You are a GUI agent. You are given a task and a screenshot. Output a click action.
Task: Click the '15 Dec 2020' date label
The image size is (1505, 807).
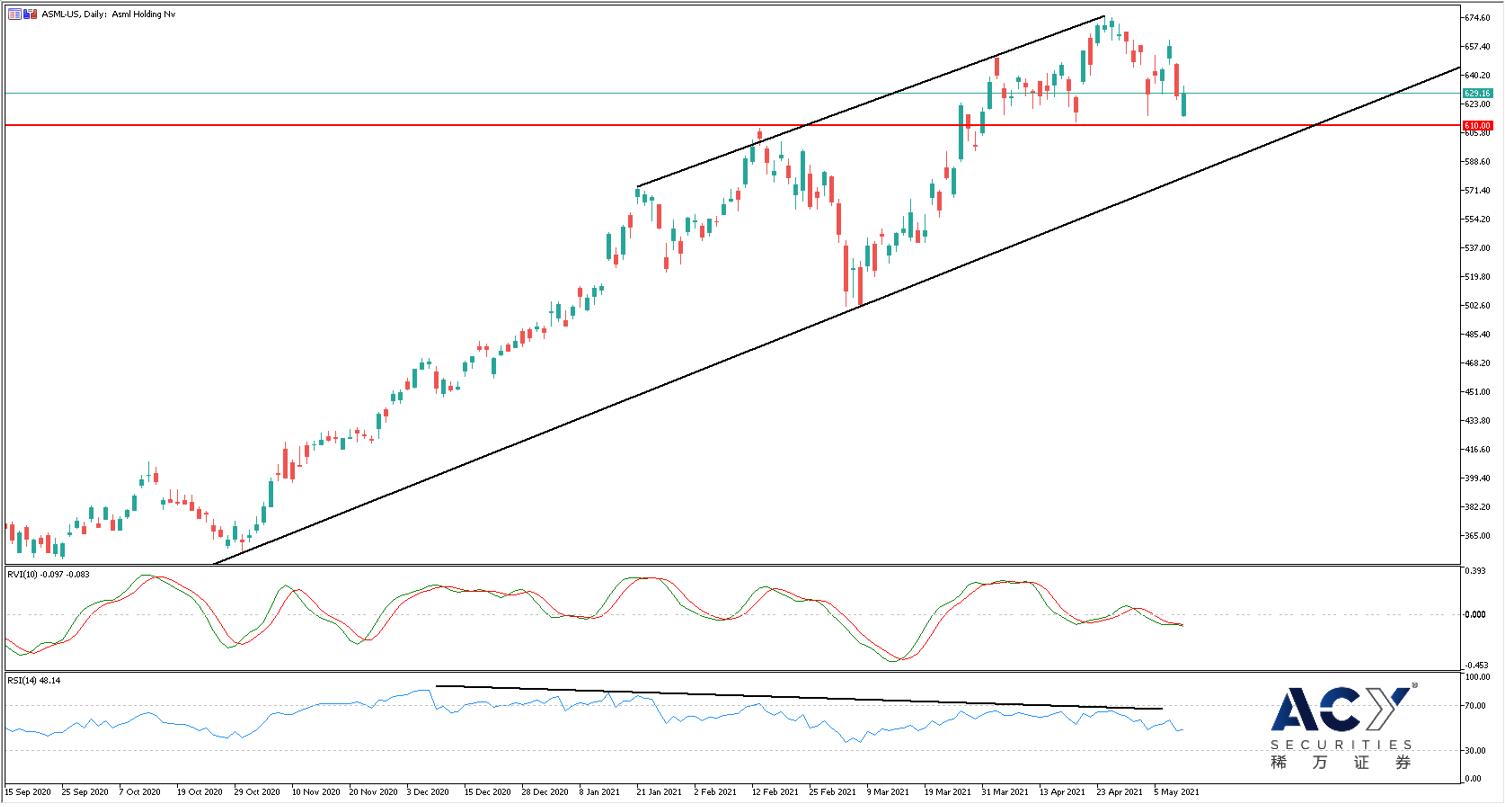[x=486, y=791]
